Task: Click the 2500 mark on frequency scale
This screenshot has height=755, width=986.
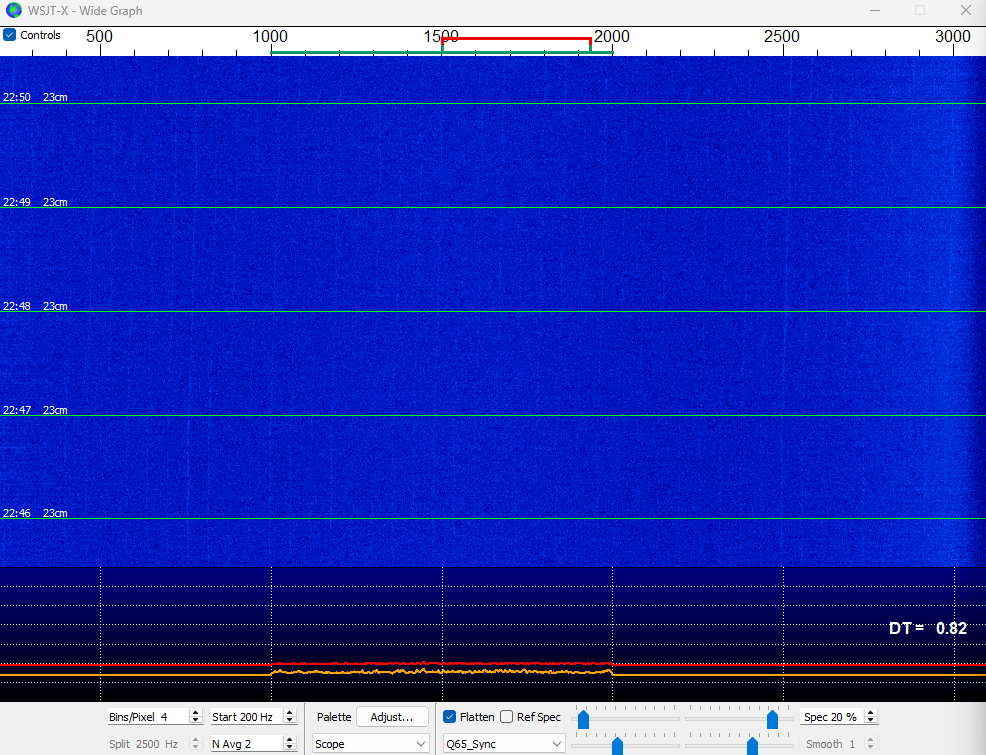Action: [782, 36]
